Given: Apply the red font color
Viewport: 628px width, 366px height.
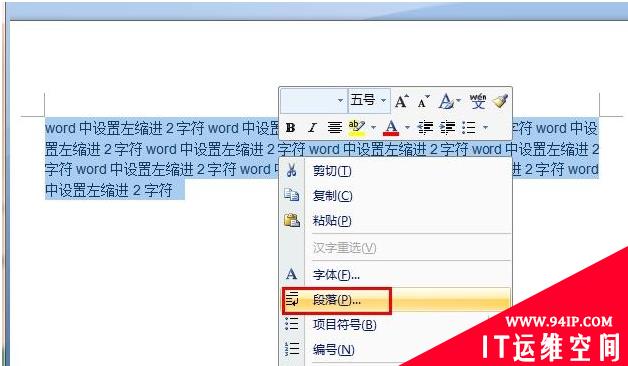Looking at the screenshot, I should 391,128.
